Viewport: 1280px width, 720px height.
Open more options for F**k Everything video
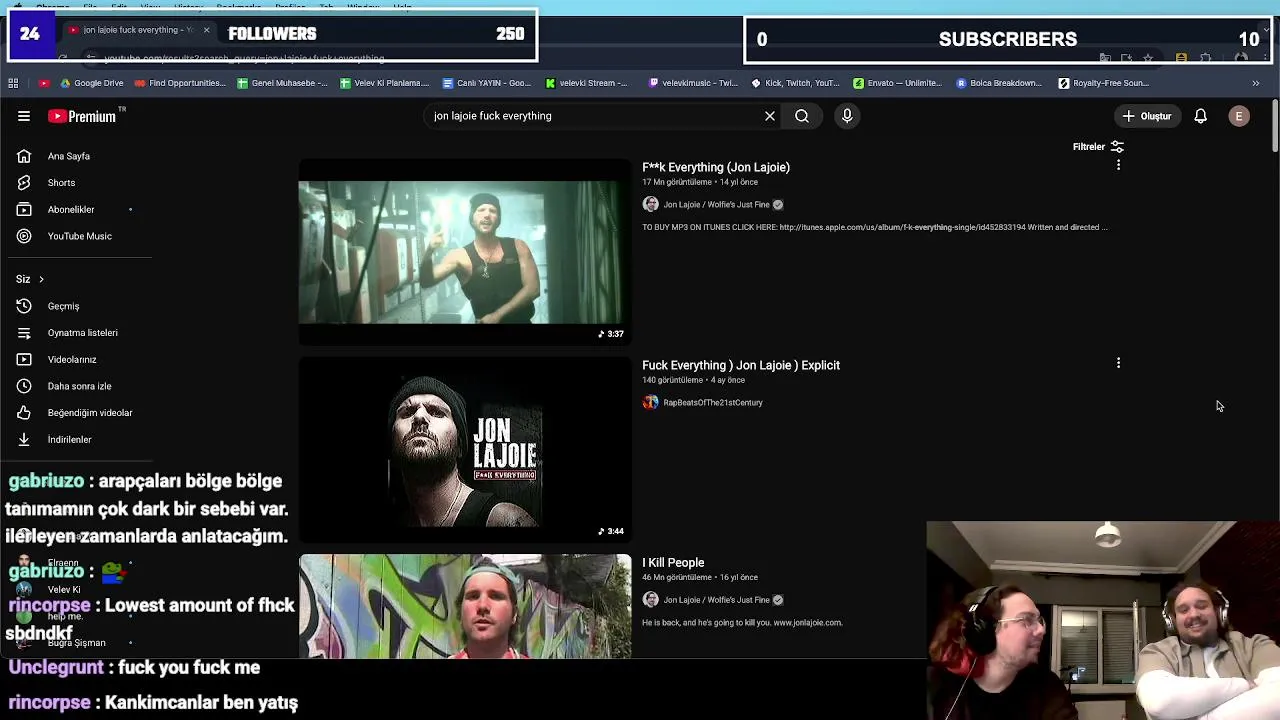1118,165
